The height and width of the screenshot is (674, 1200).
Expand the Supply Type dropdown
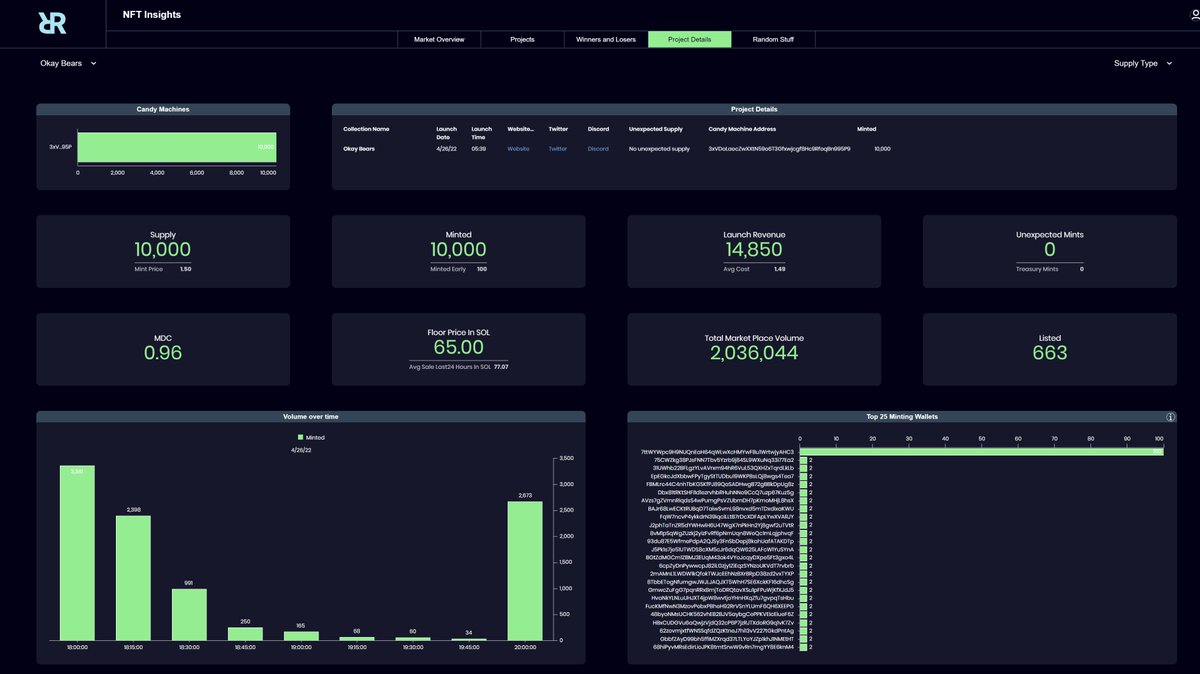[1142, 63]
